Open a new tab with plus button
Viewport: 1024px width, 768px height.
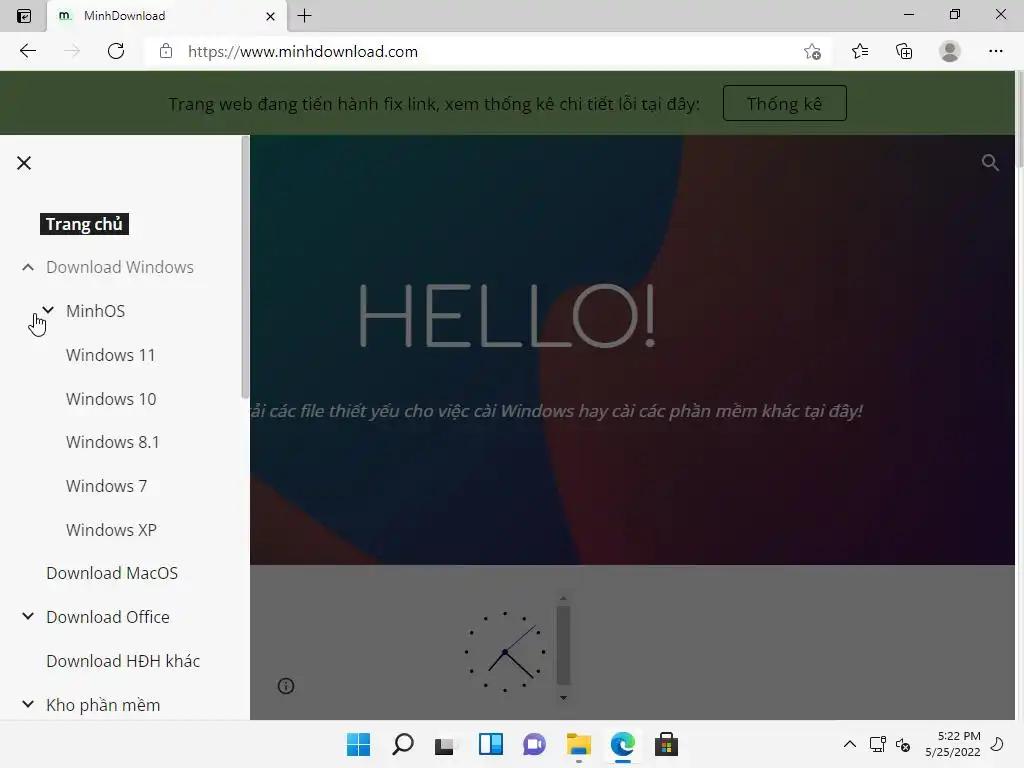click(304, 16)
